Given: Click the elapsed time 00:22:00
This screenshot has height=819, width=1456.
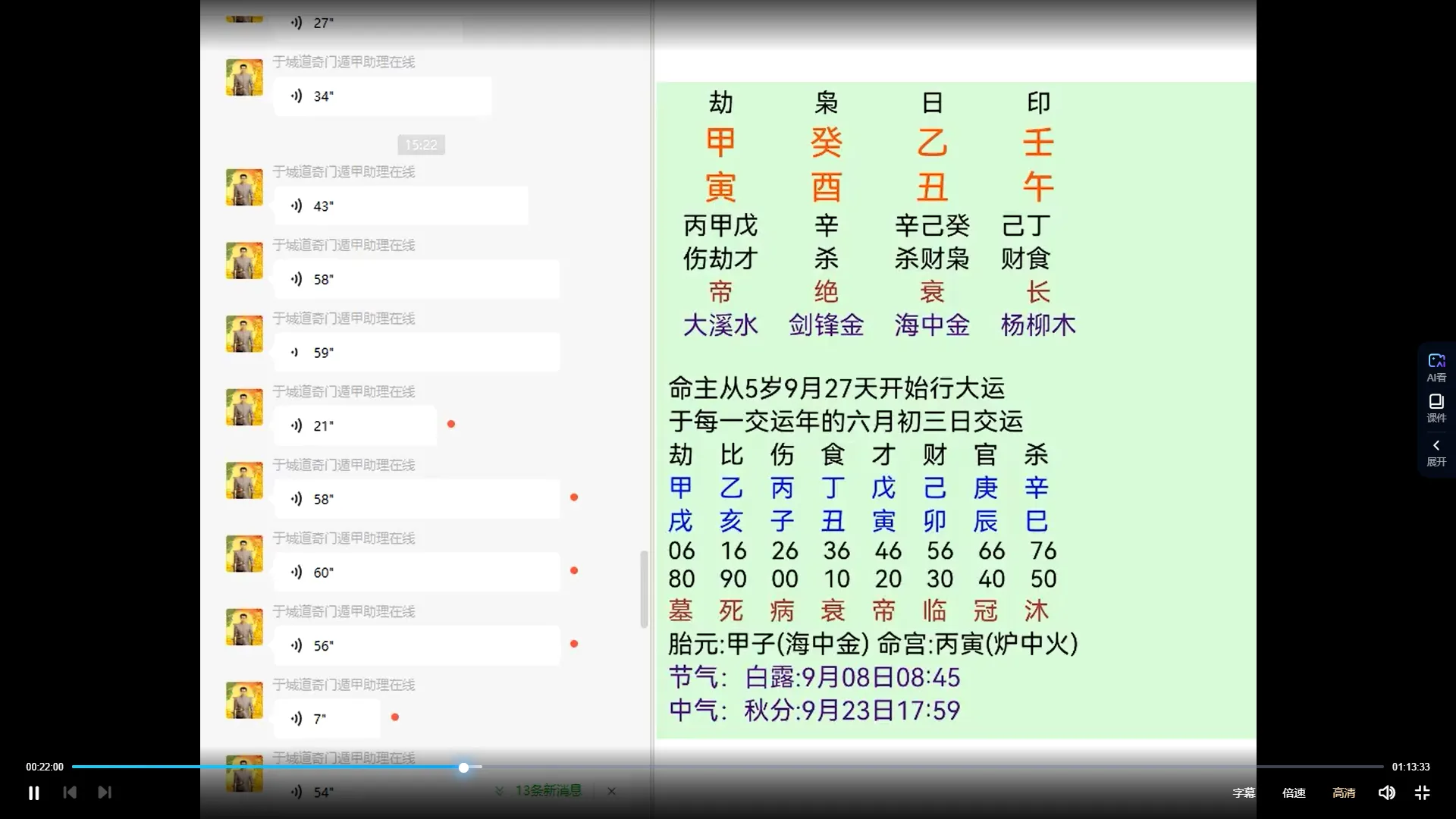Looking at the screenshot, I should 45,767.
